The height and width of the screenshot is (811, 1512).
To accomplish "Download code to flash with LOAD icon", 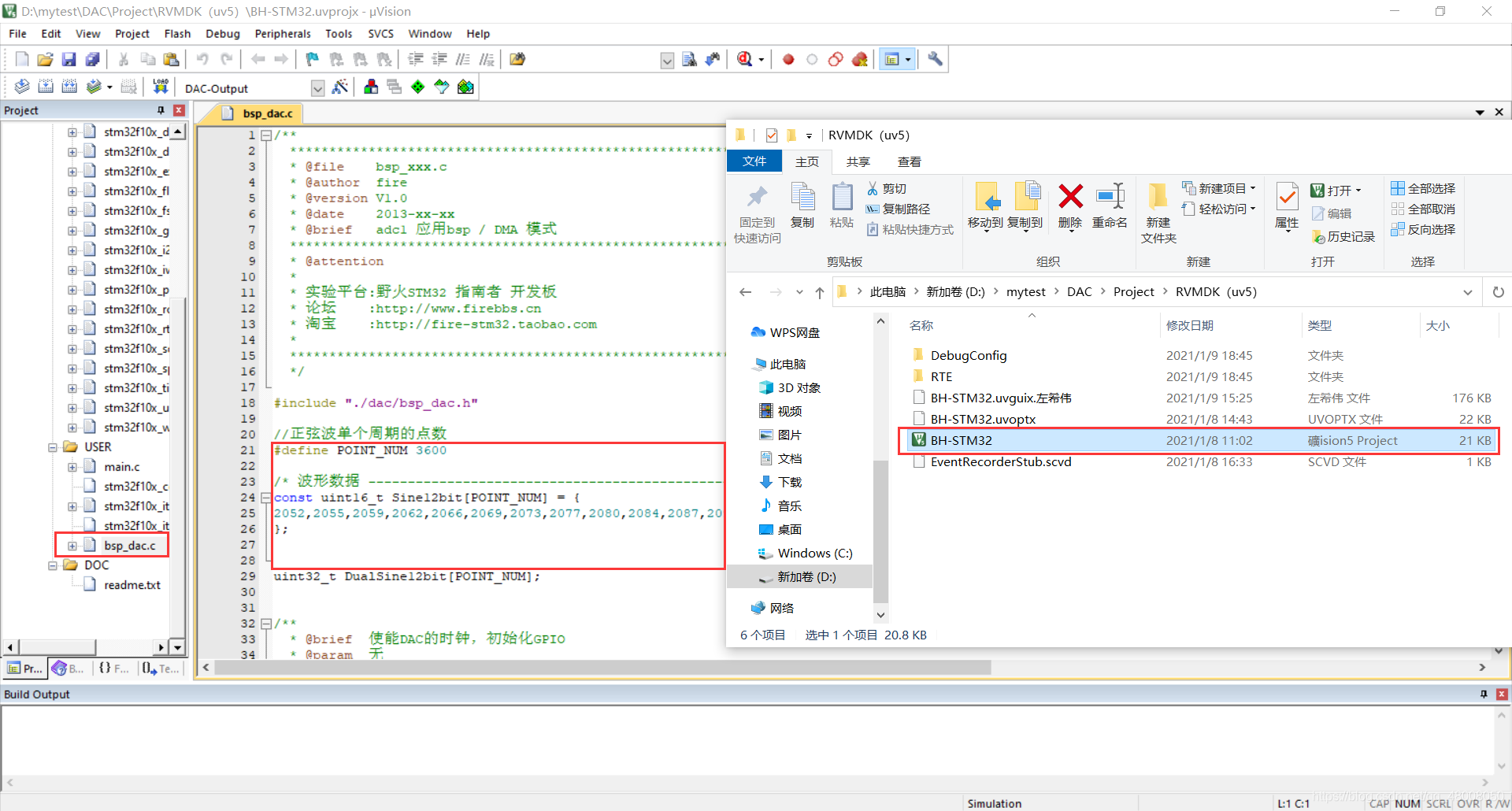I will click(x=161, y=87).
